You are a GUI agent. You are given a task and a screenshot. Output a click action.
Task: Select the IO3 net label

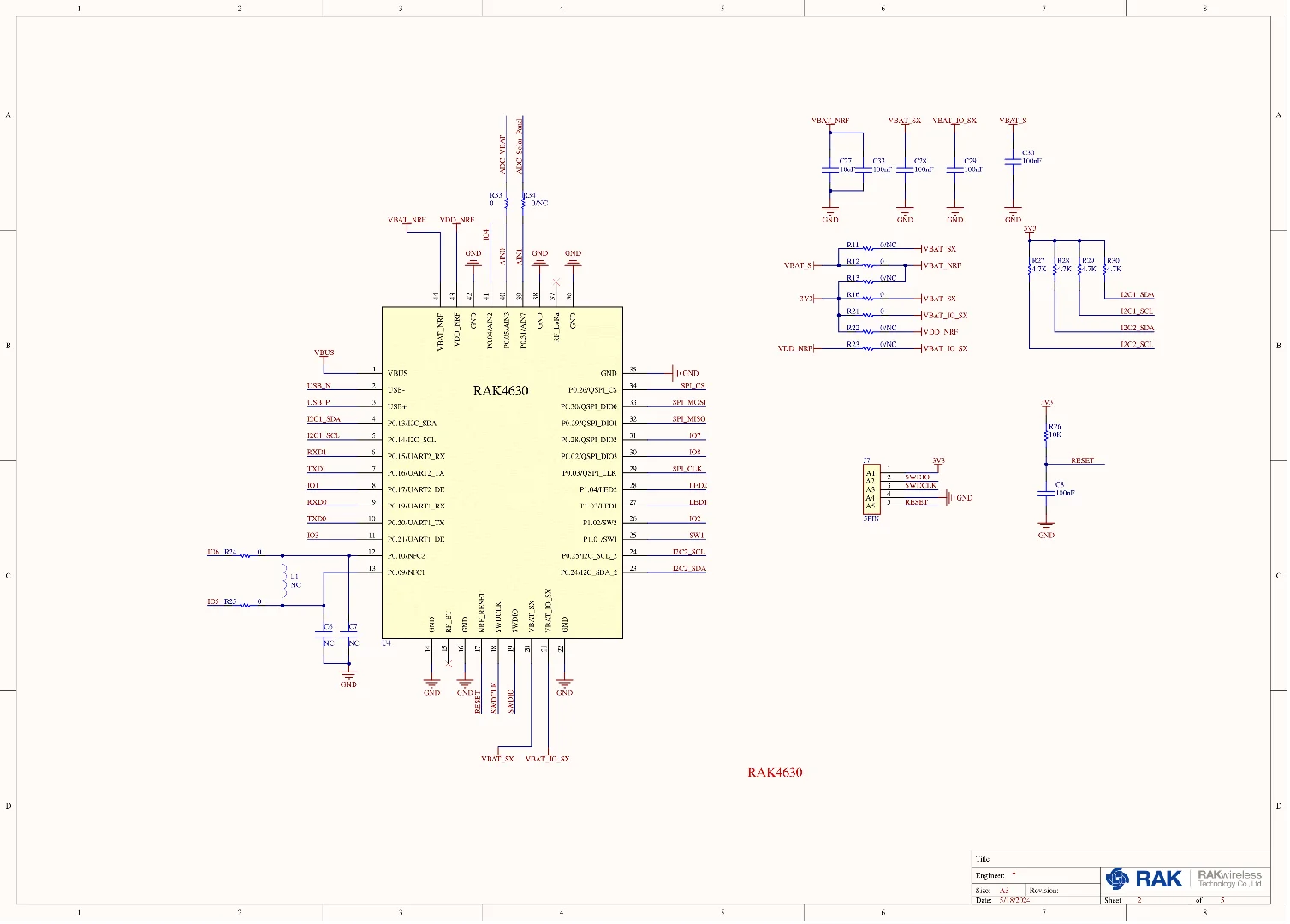pos(313,536)
